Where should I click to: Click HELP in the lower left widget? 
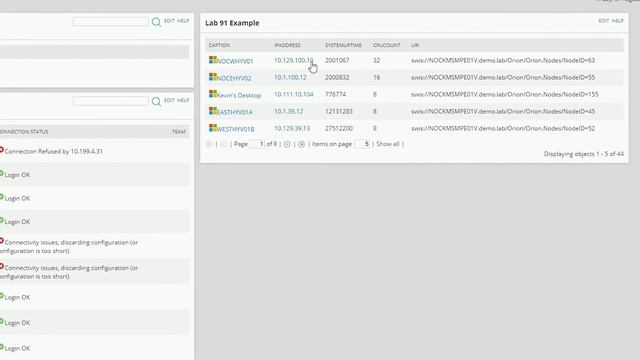pyautogui.click(x=183, y=100)
